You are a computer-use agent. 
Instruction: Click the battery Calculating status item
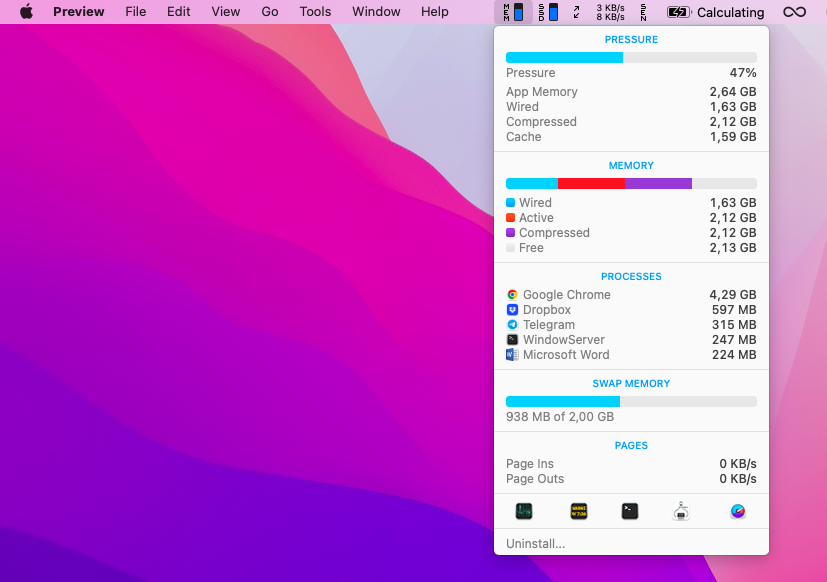(715, 12)
